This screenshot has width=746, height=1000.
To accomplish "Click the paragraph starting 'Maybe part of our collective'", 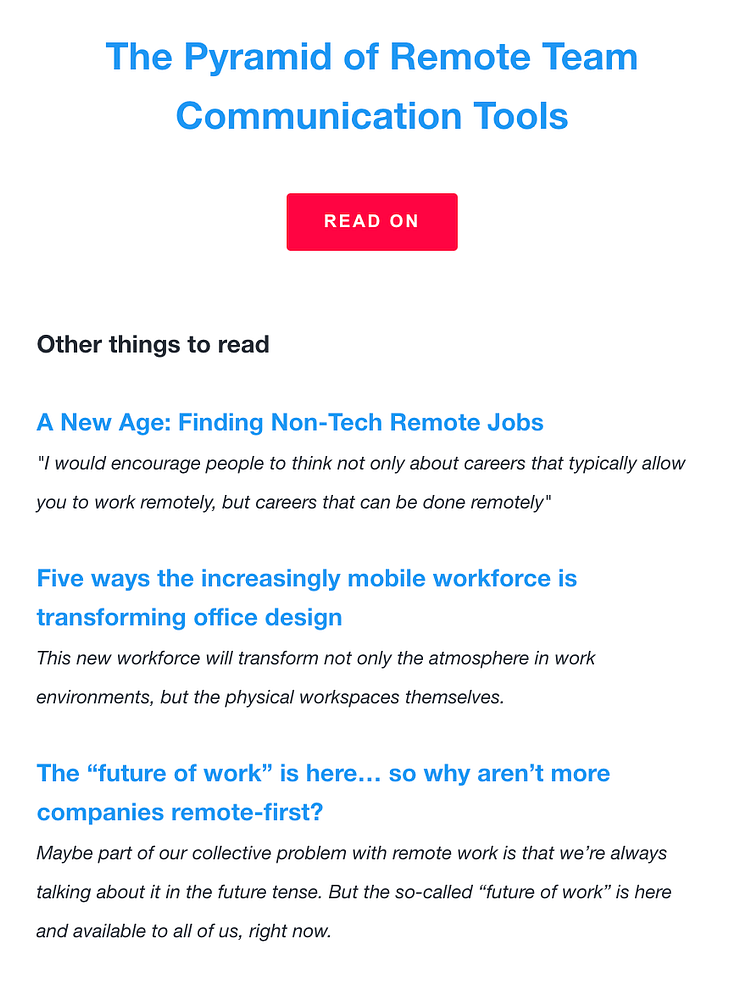I will (354, 892).
